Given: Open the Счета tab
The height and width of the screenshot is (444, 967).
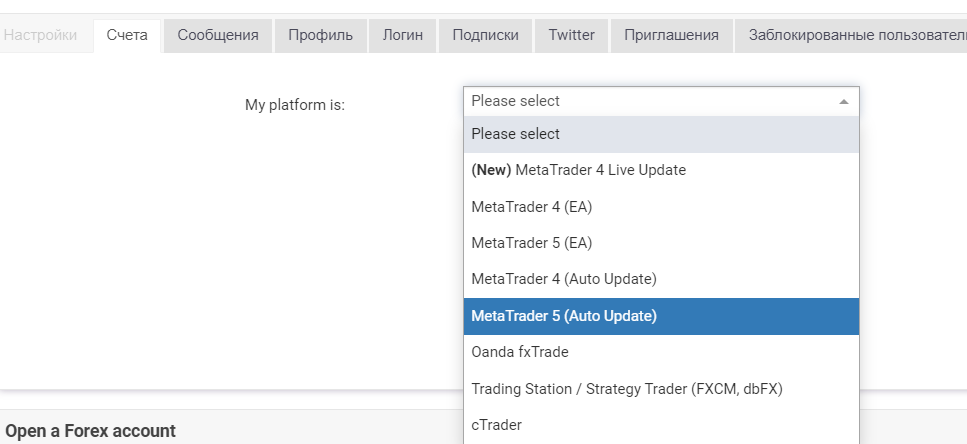Looking at the screenshot, I should tap(127, 35).
